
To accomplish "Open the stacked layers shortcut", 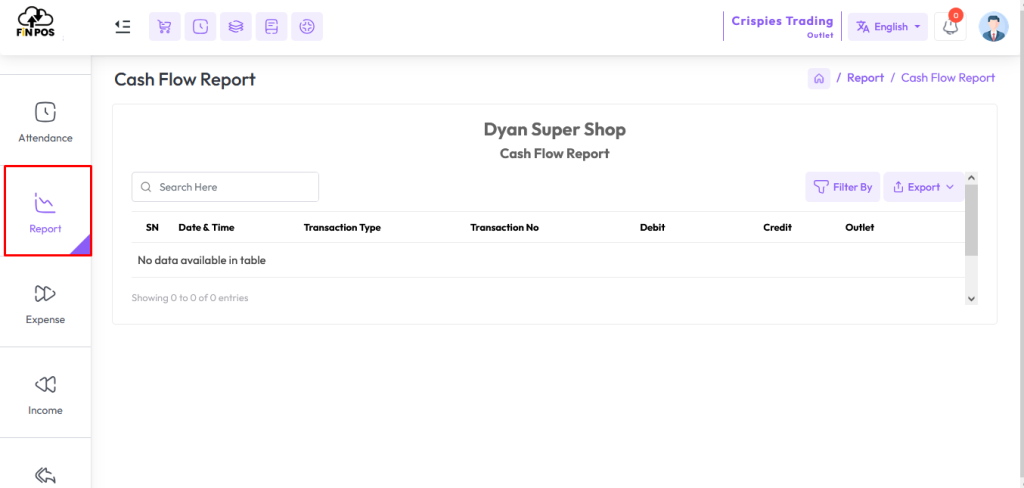I will 236,27.
